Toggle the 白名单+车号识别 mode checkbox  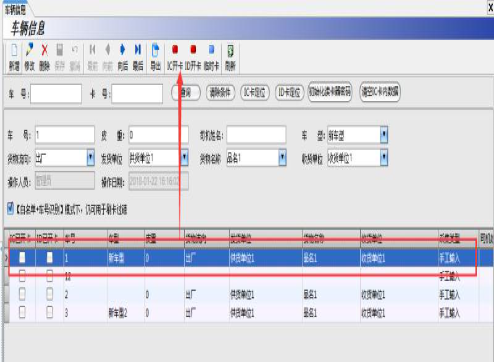(x=10, y=208)
